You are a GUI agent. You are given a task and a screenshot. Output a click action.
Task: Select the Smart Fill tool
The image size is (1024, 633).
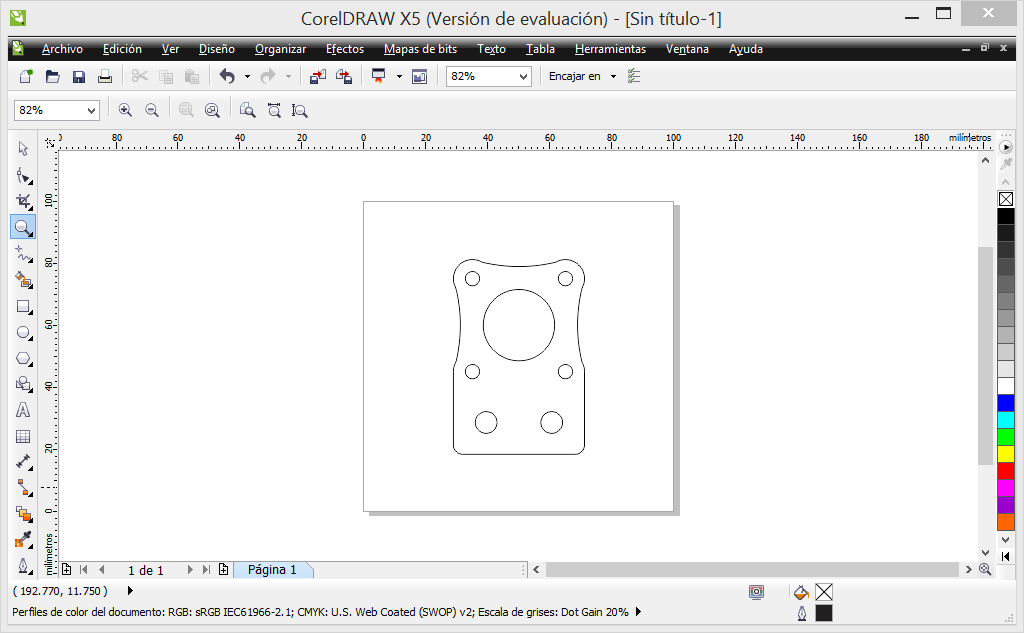(23, 280)
